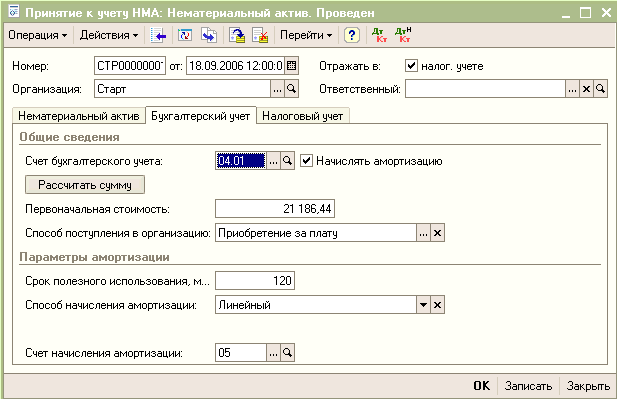Expand amortization method dropdown arrow
617x399 pixels.
423,305
